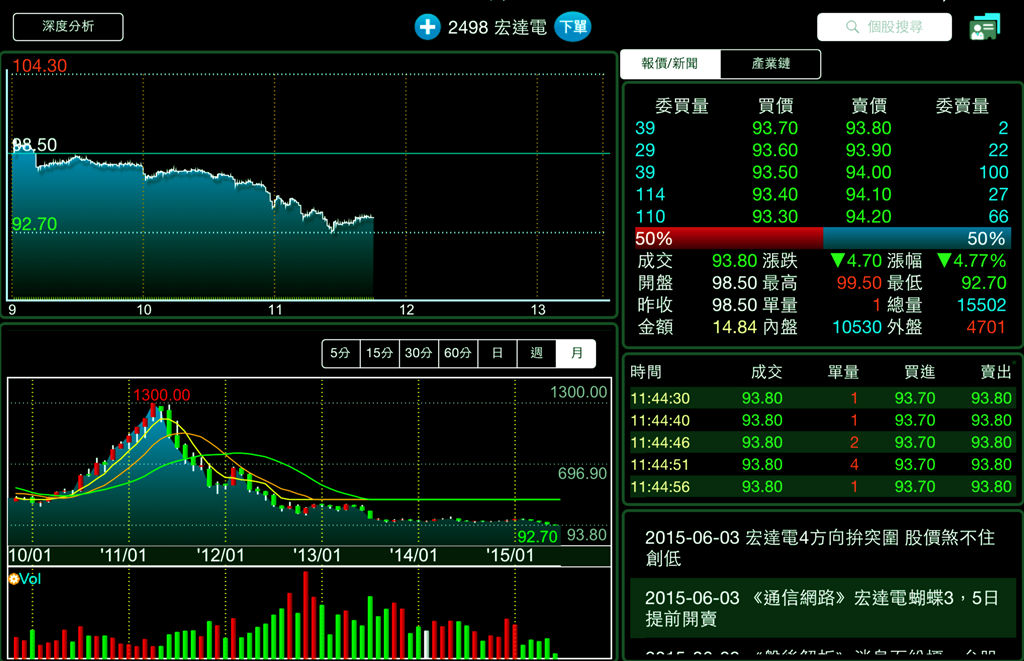Switch chart to 週 weekly period
This screenshot has width=1024, height=661.
pyautogui.click(x=537, y=354)
